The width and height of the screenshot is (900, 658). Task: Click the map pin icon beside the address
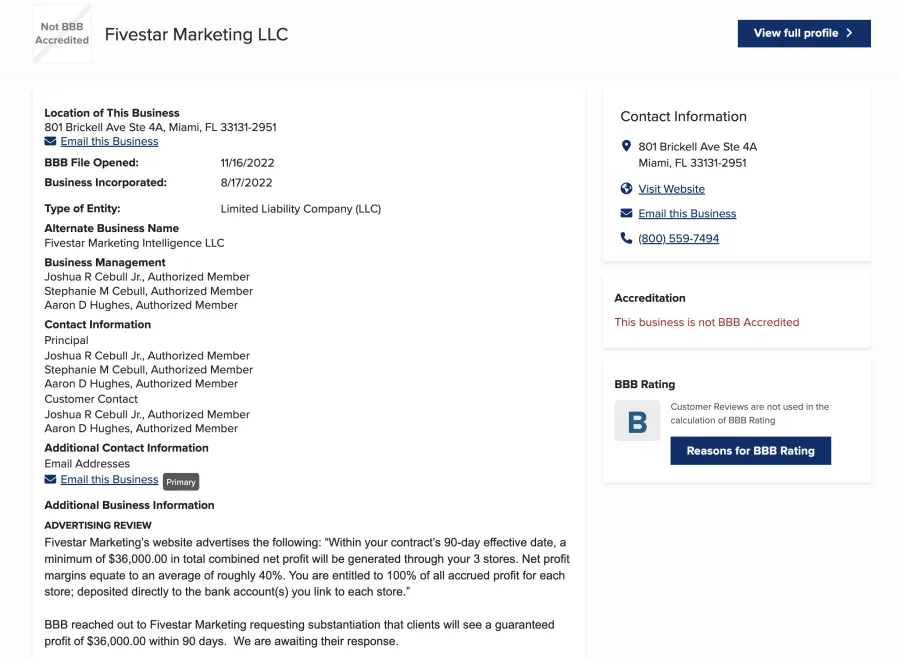coord(626,146)
